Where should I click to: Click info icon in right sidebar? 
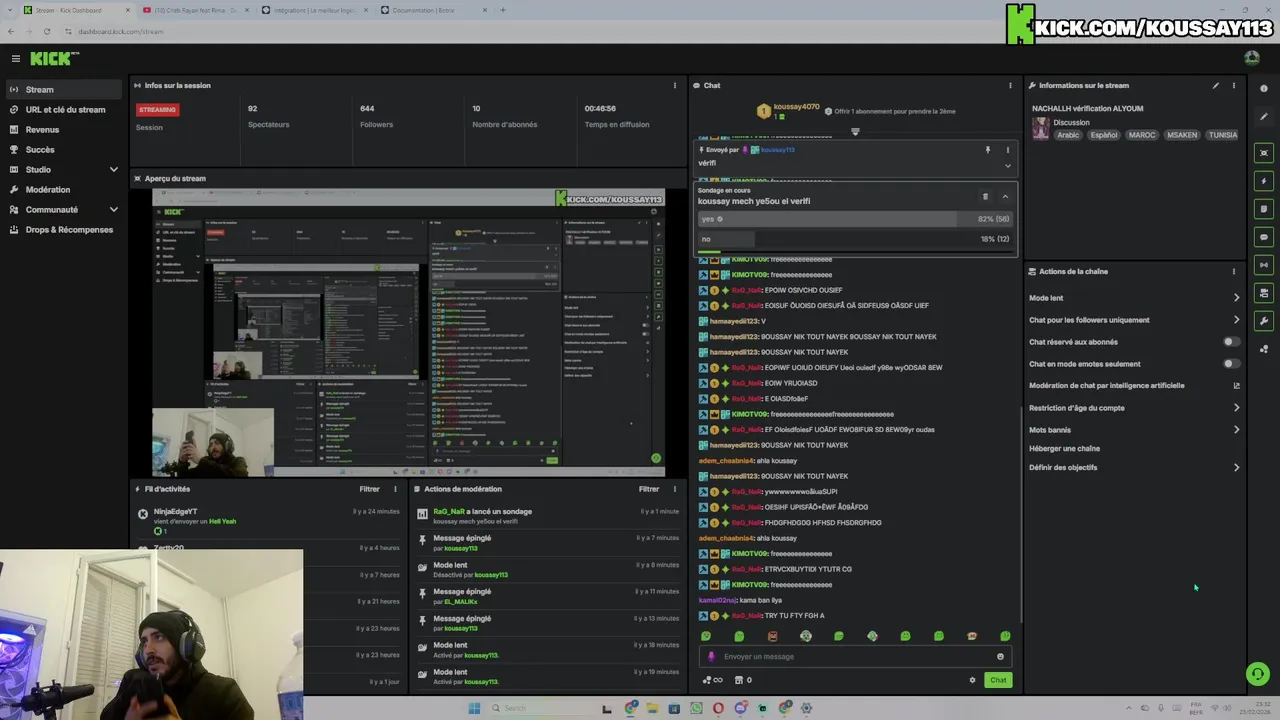(x=1264, y=89)
